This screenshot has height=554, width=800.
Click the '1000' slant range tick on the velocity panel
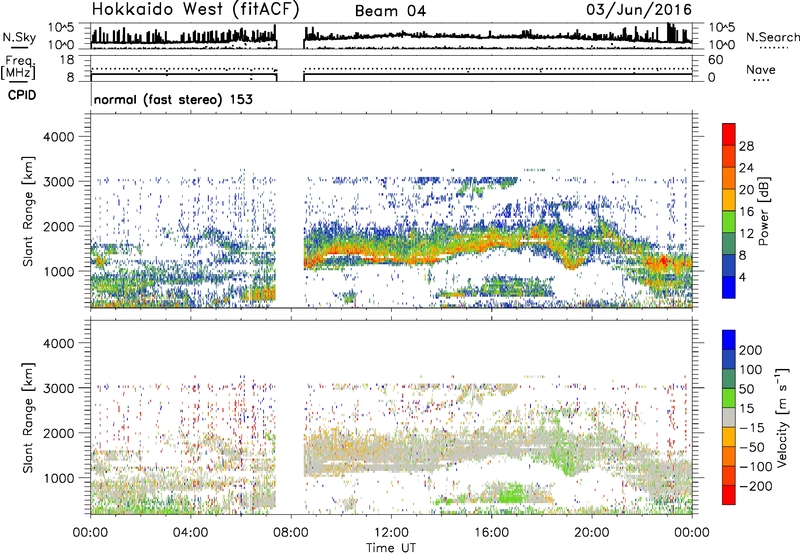(x=59, y=478)
